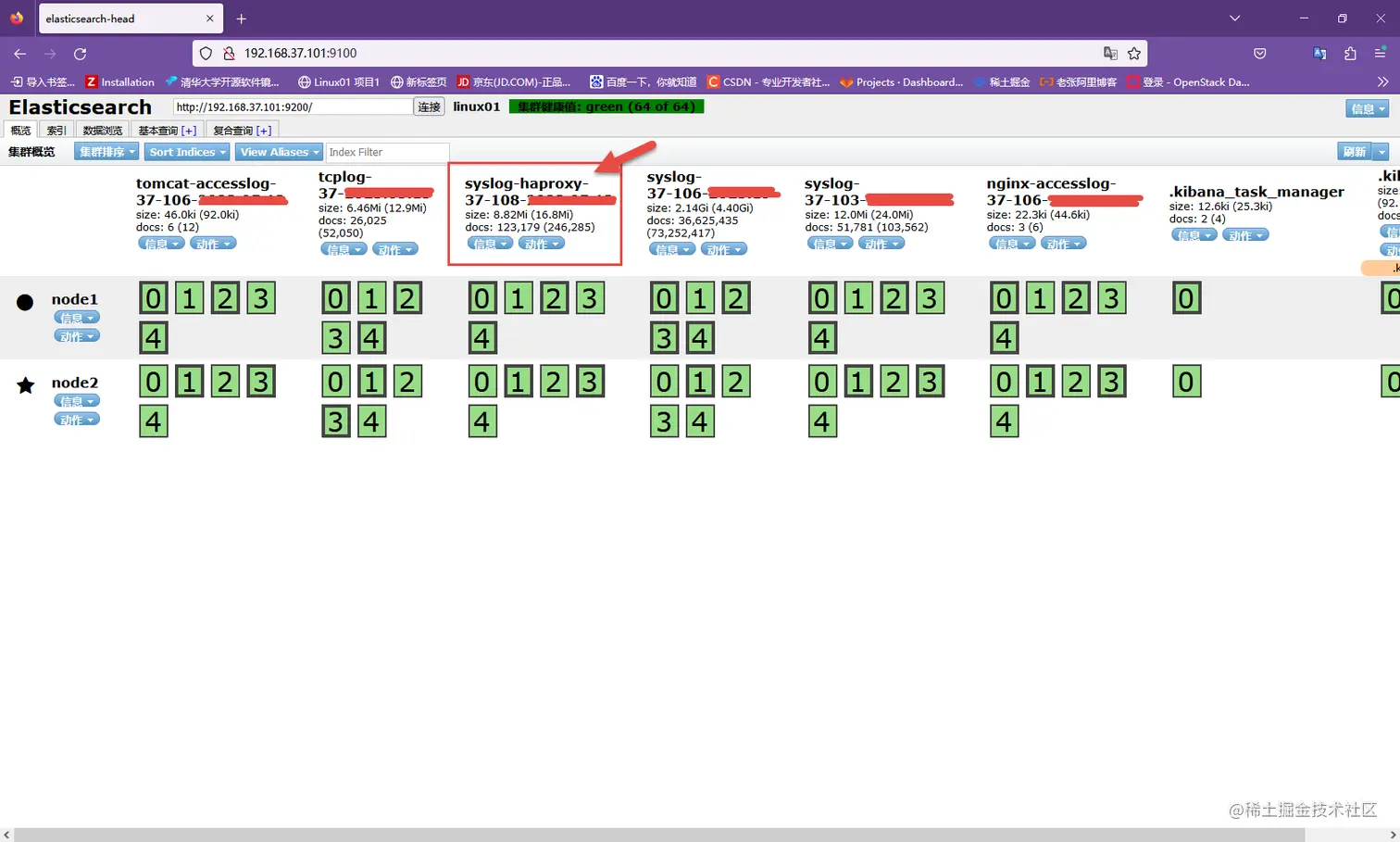The width and height of the screenshot is (1400, 842).
Task: Switch to the 概览 tab
Action: pyautogui.click(x=20, y=131)
